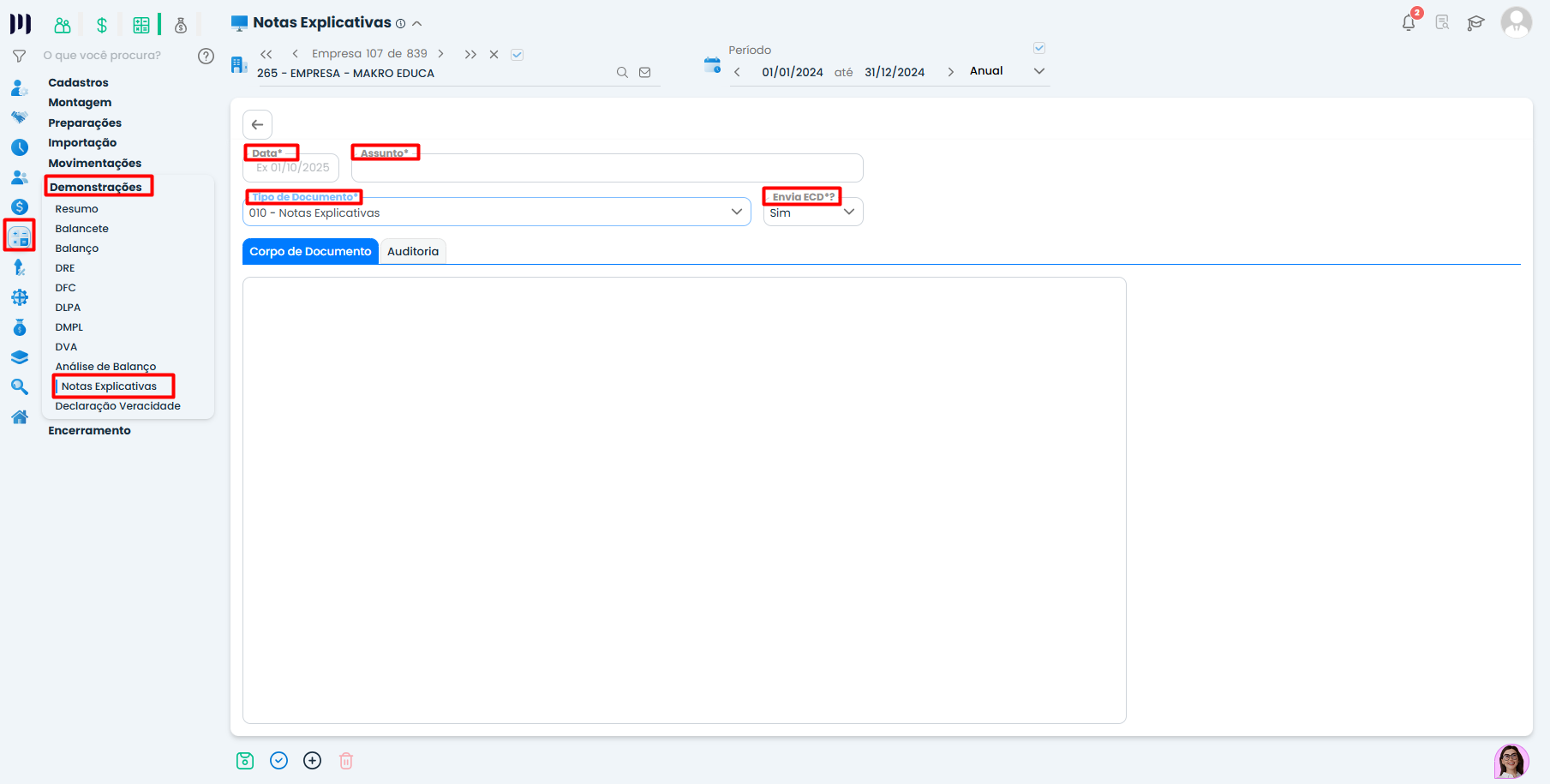Image resolution: width=1550 pixels, height=784 pixels.
Task: Open the notifications bell
Action: (x=1408, y=23)
